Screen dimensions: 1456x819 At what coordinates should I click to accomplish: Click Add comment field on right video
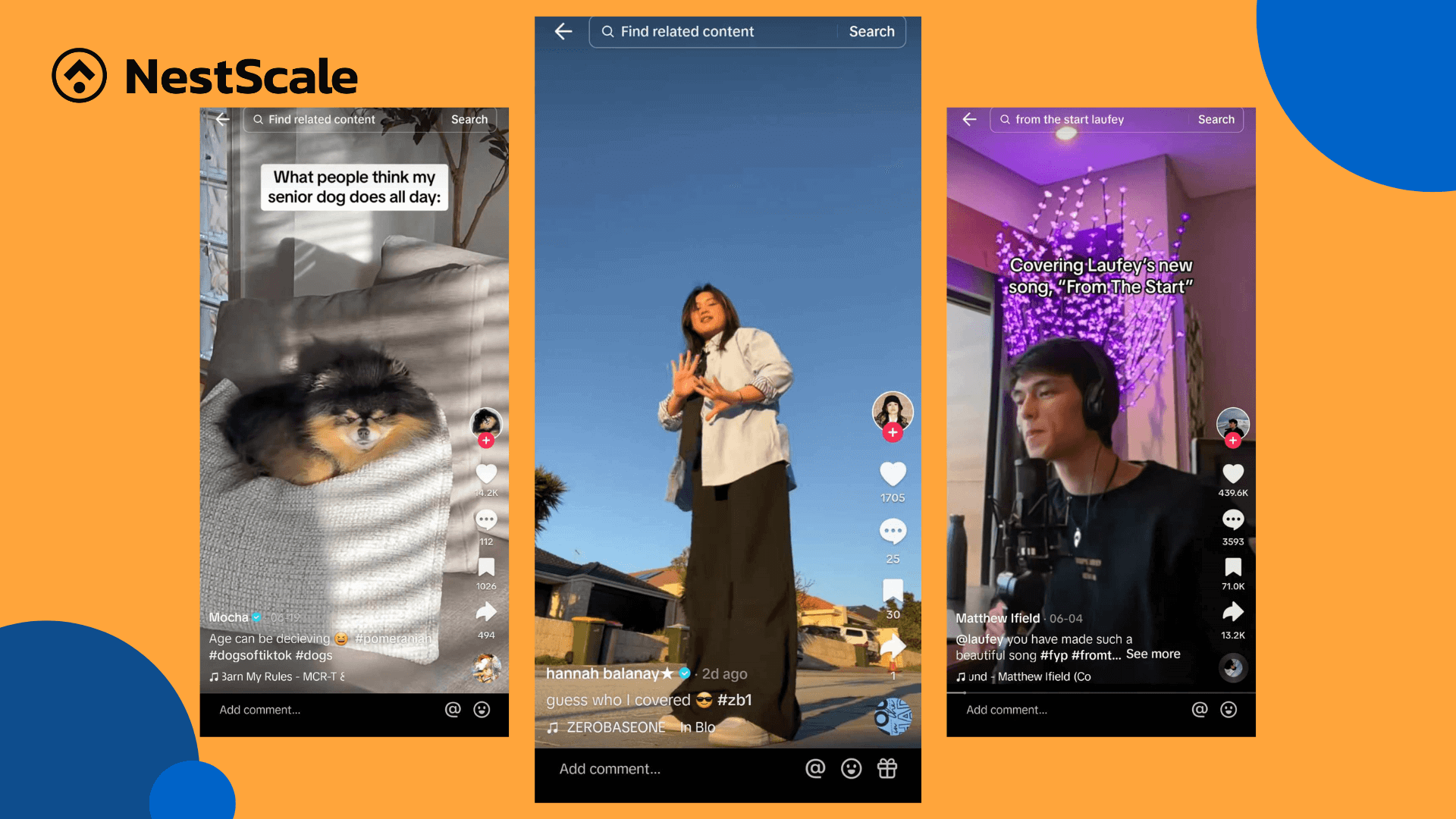pyautogui.click(x=1050, y=709)
